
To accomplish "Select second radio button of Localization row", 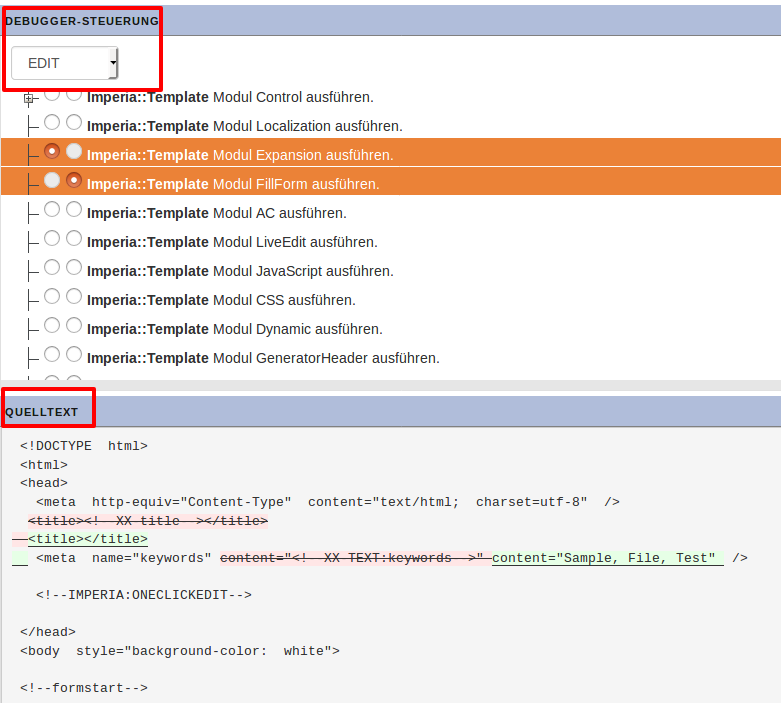I will [x=74, y=122].
